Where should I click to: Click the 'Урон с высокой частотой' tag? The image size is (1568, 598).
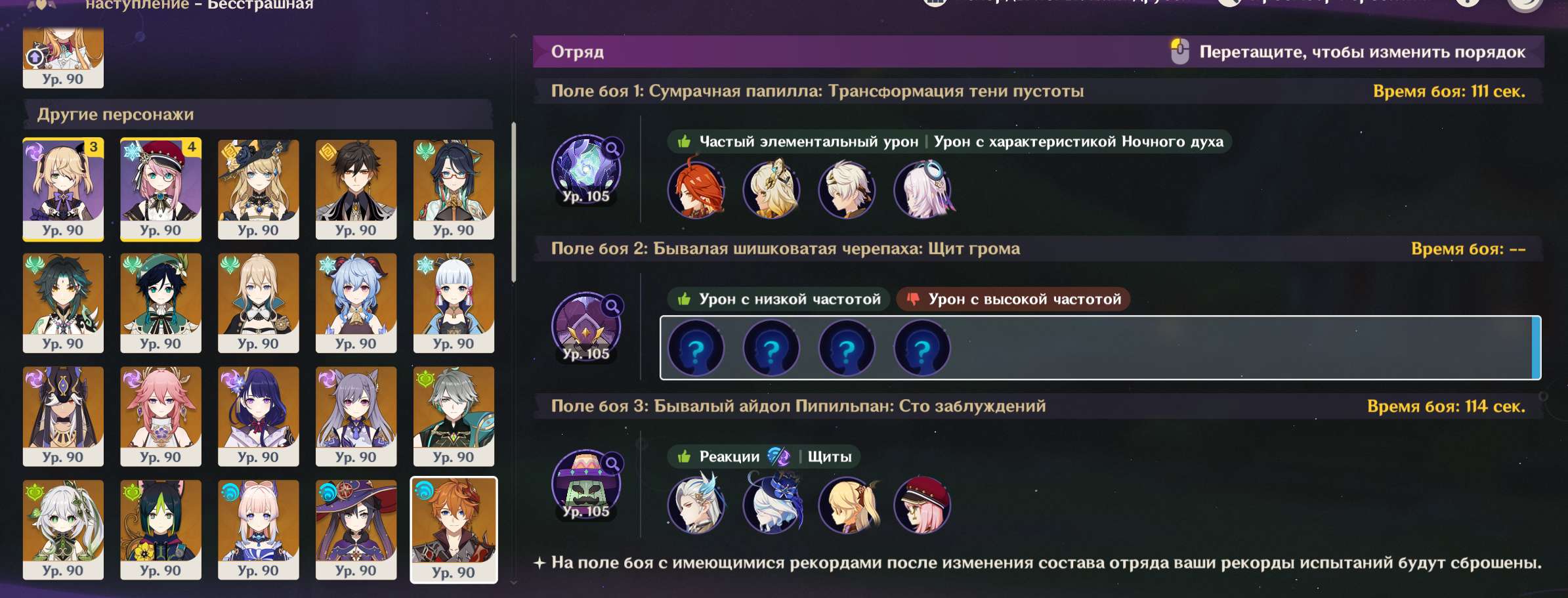[x=1013, y=299]
